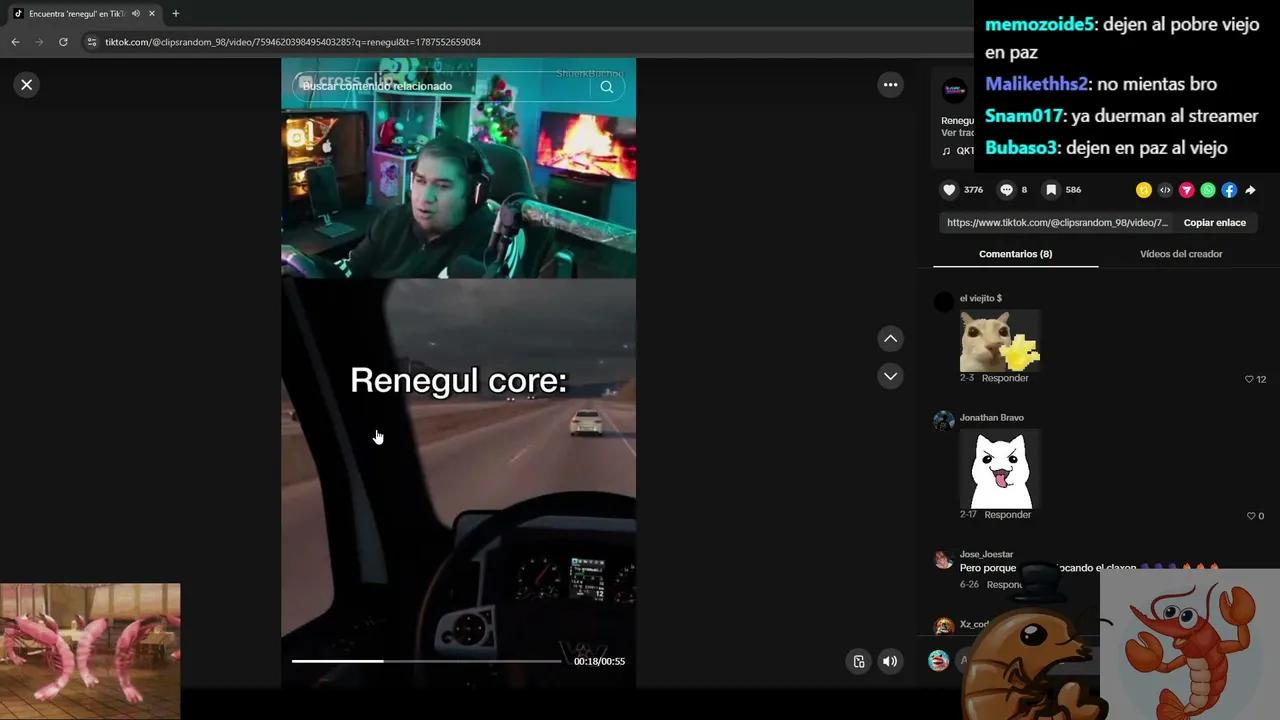Click Jose_Joestar's avatar
This screenshot has height=720, width=1280.
tap(943, 559)
